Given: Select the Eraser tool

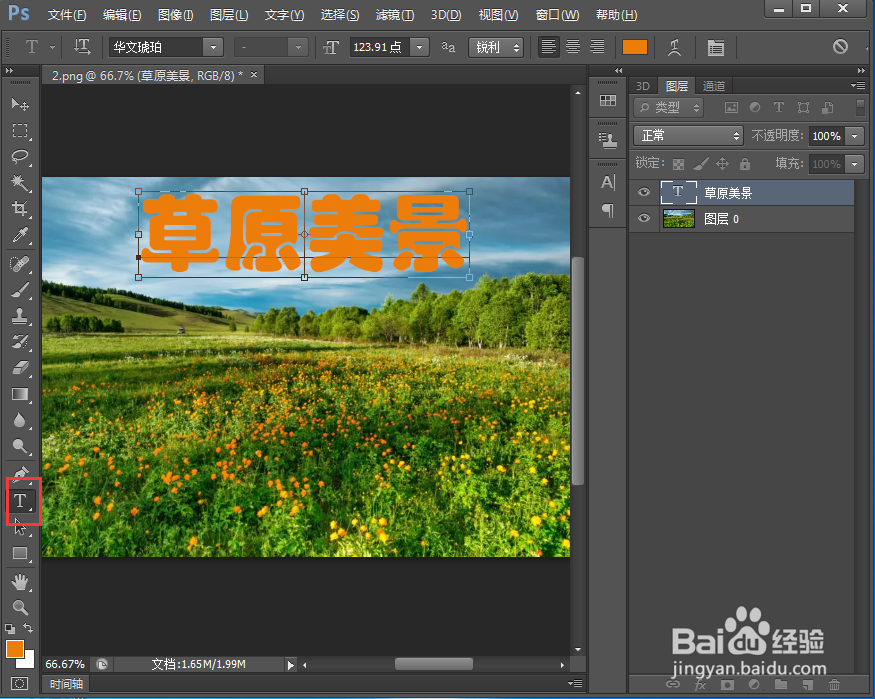Looking at the screenshot, I should pyautogui.click(x=22, y=368).
